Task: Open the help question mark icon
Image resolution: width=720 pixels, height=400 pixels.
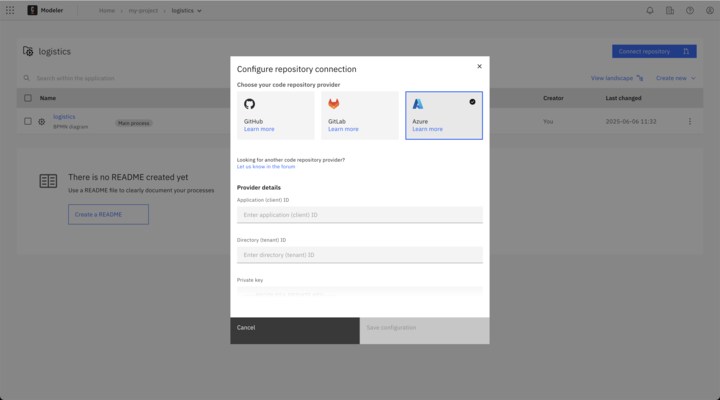Action: [x=690, y=10]
